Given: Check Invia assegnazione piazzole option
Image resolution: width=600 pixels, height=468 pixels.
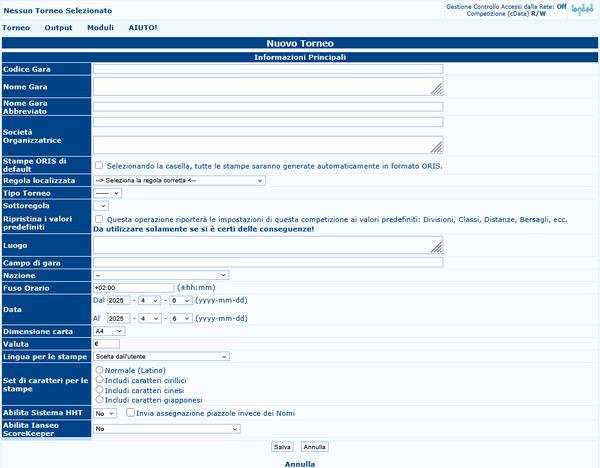Looking at the screenshot, I should (x=130, y=412).
